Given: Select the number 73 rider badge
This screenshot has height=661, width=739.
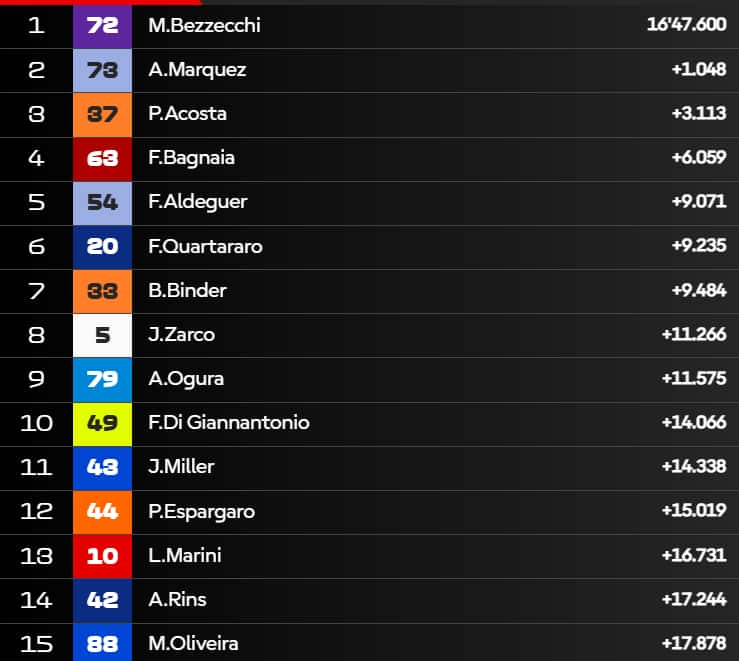Looking at the screenshot, I should click(102, 70).
